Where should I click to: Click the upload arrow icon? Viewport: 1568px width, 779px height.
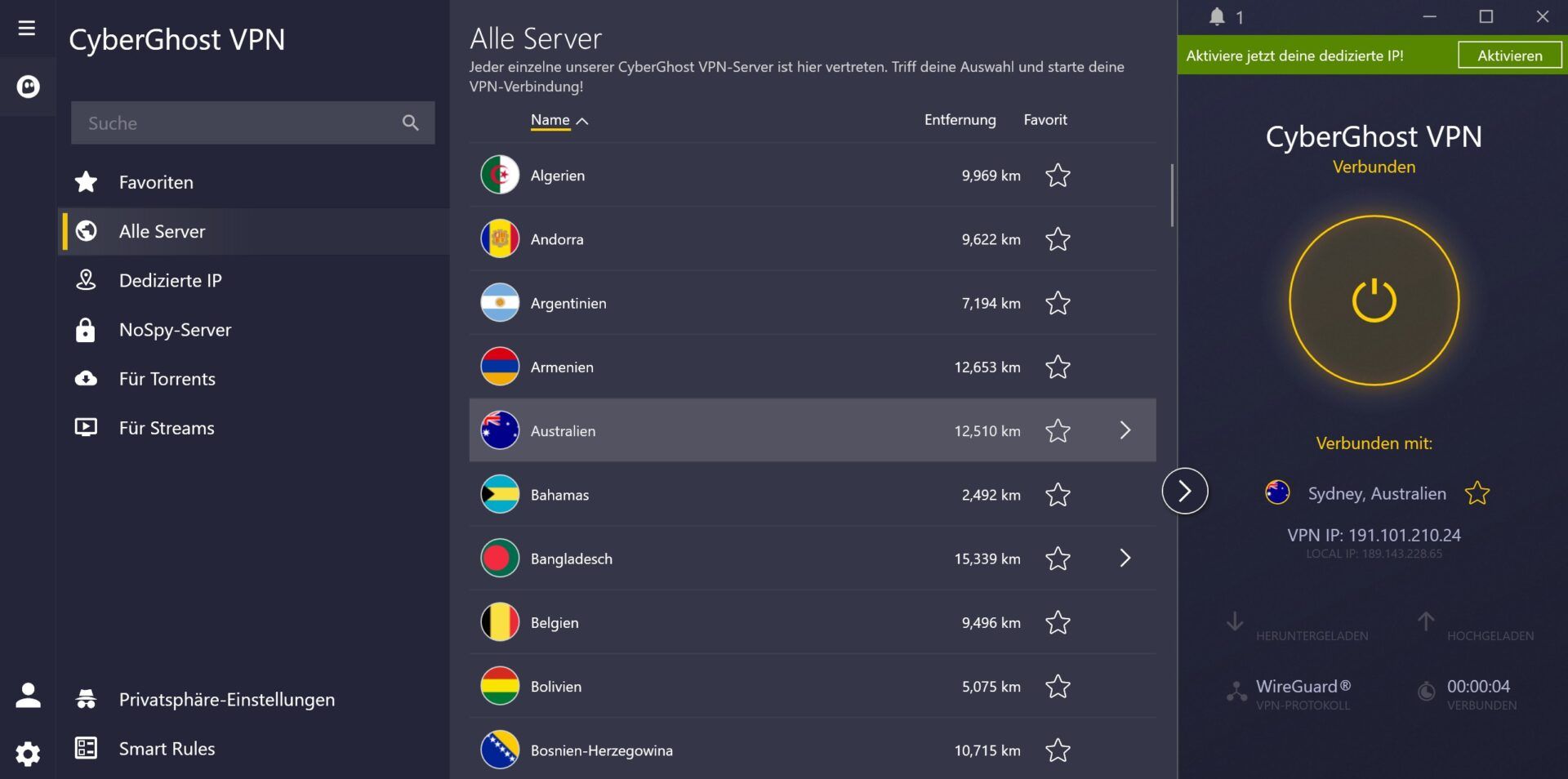[1426, 621]
